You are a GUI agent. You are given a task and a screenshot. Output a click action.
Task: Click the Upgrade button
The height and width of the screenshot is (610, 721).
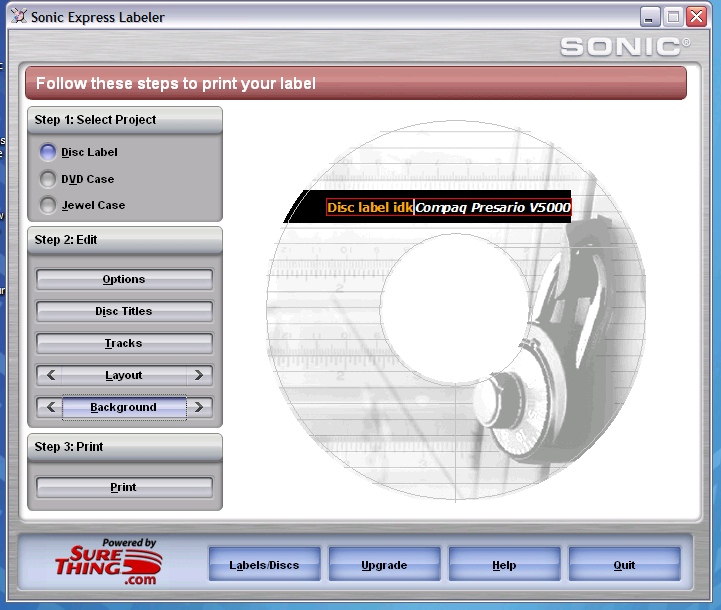pyautogui.click(x=384, y=564)
